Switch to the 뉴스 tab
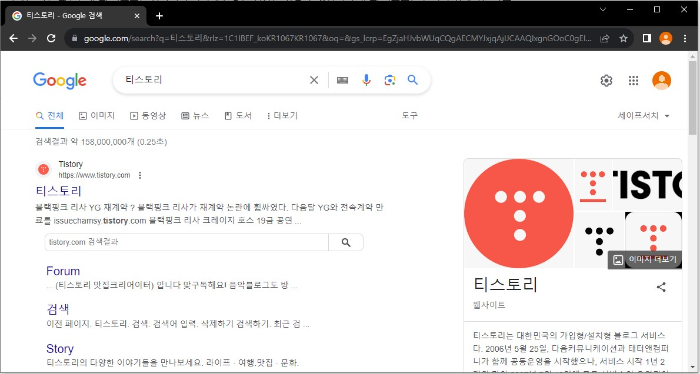The width and height of the screenshot is (700, 374). click(x=195, y=116)
